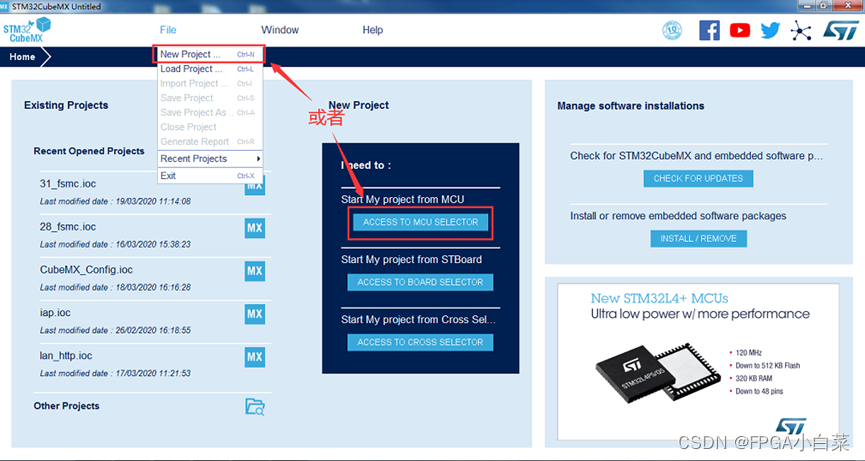The image size is (865, 461).
Task: Click the Home breadcrumb
Action: point(22,57)
